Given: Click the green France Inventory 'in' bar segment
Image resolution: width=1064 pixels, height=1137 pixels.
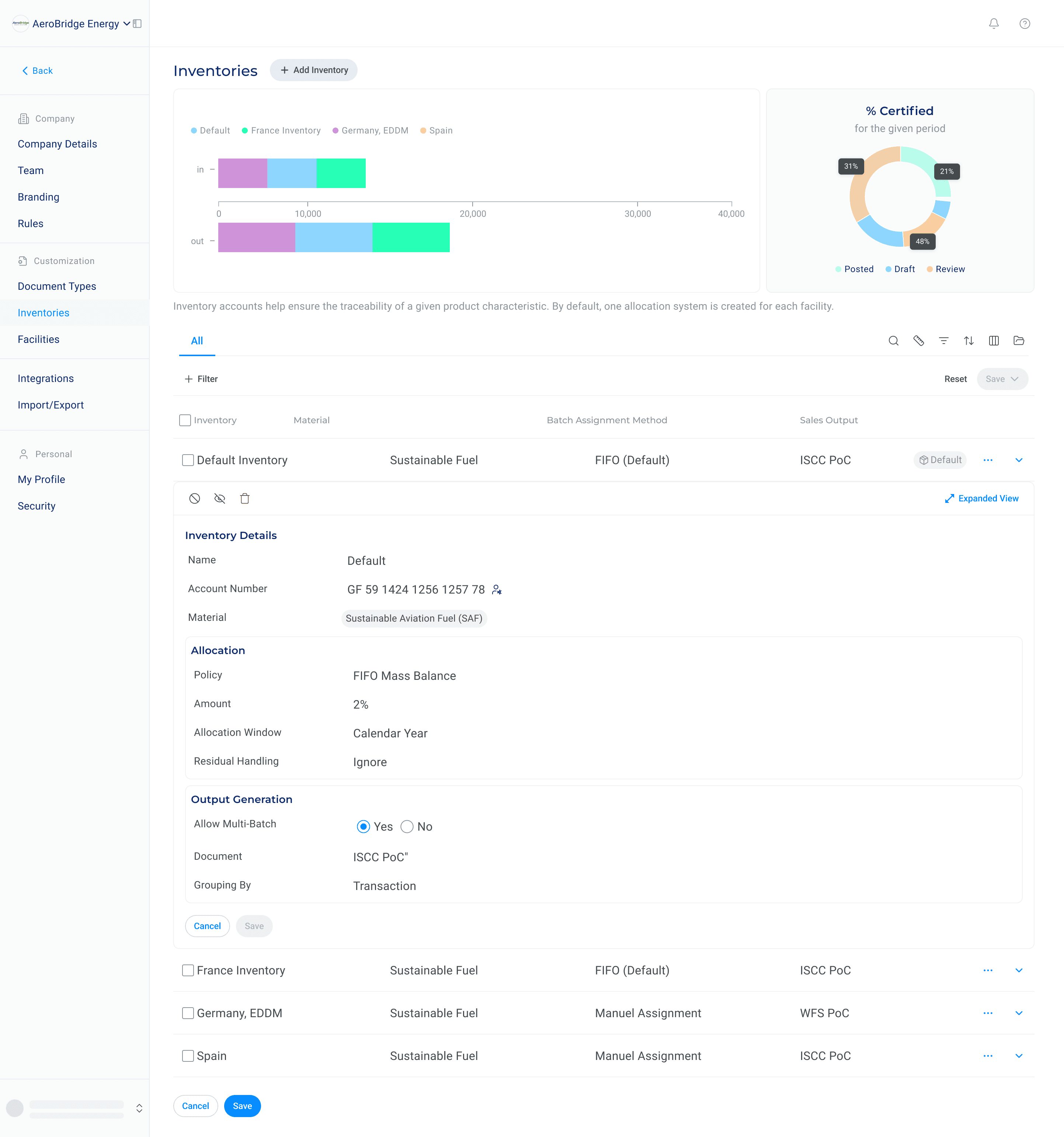Looking at the screenshot, I should (x=341, y=173).
